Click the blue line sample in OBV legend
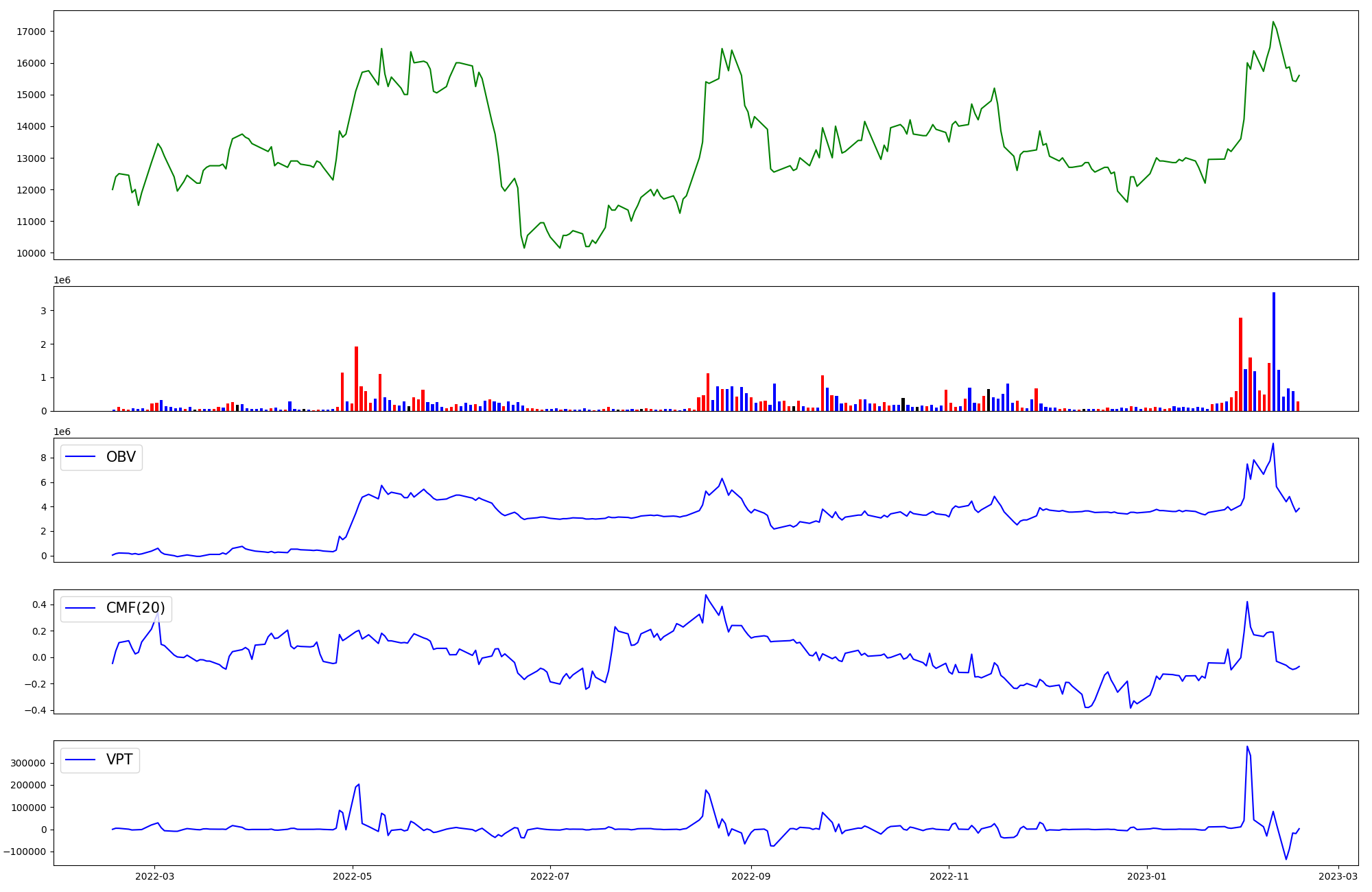This screenshot has width=1372, height=892. (81, 457)
